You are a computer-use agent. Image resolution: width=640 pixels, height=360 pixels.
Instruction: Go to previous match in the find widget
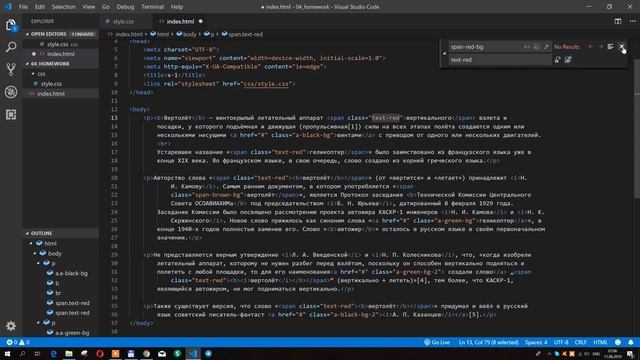pos(590,47)
